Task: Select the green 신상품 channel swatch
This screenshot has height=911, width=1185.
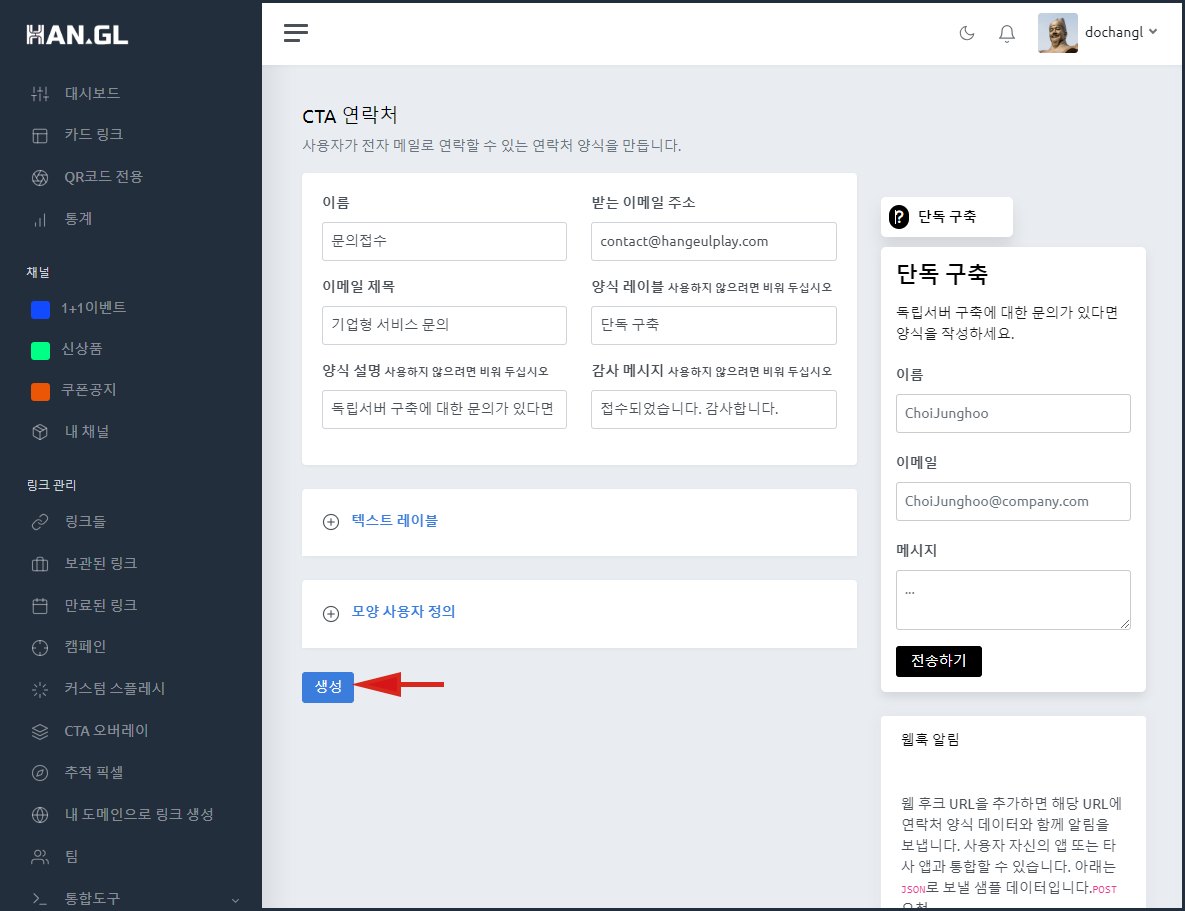Action: [x=40, y=350]
